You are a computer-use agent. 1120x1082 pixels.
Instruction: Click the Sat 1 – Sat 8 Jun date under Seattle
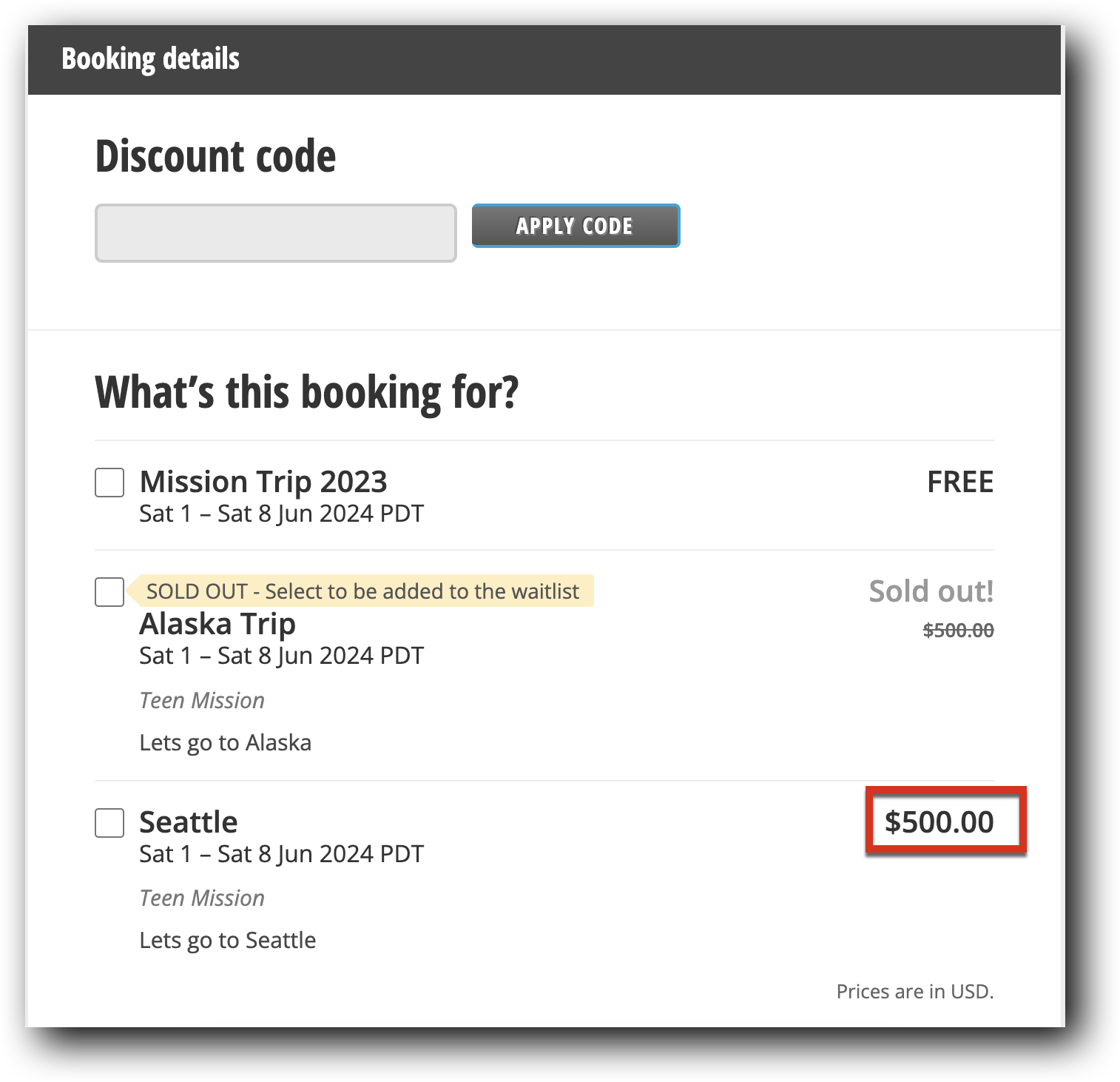tap(280, 853)
